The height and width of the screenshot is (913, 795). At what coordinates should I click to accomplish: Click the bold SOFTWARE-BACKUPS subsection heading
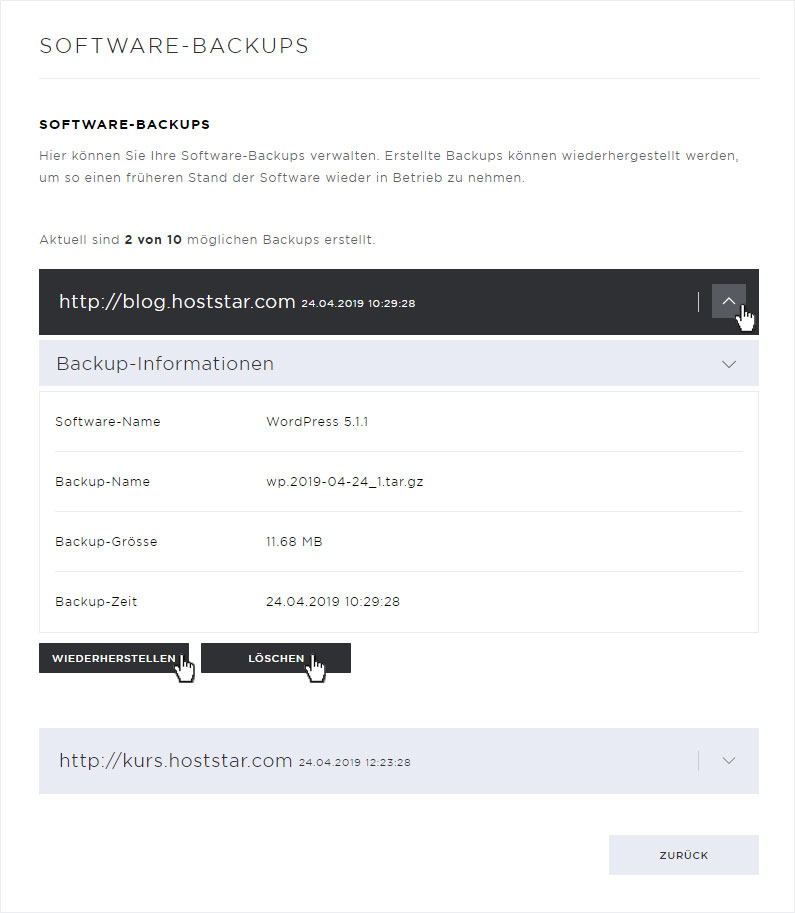(x=124, y=125)
